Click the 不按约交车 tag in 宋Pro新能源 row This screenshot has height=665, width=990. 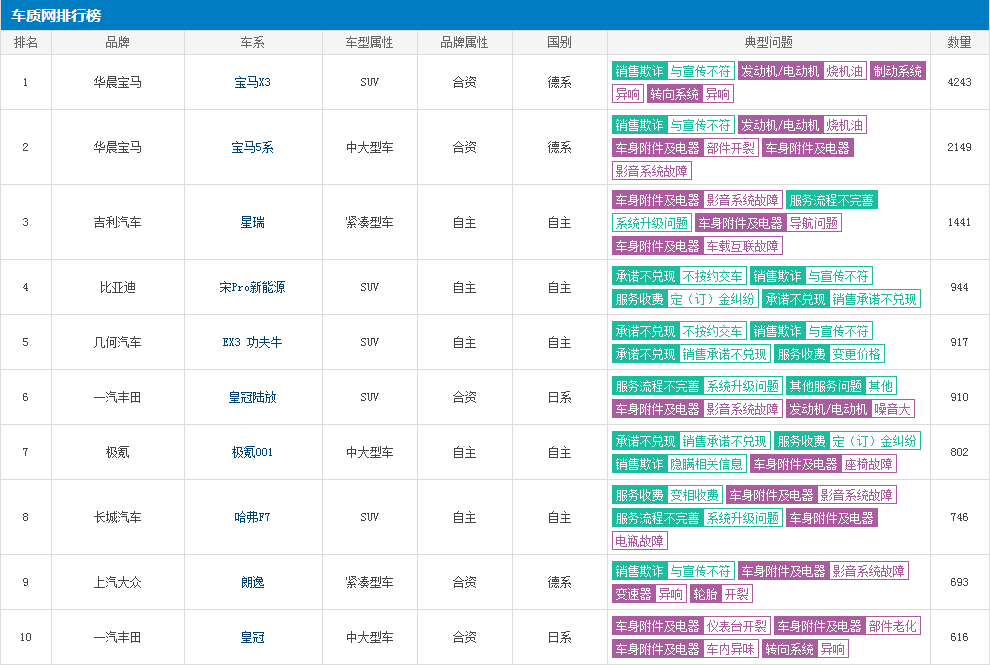pos(712,277)
